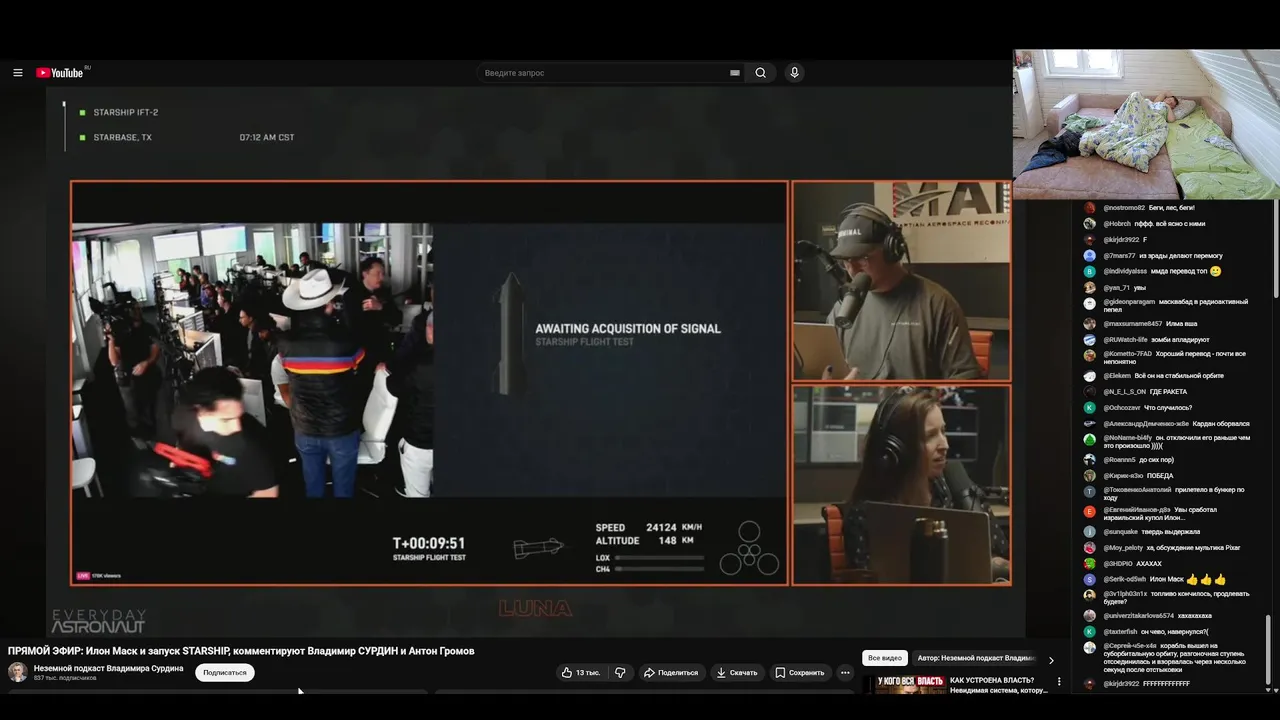
Task: Open more actions three-dot menu beside Сохранить
Action: coord(845,673)
